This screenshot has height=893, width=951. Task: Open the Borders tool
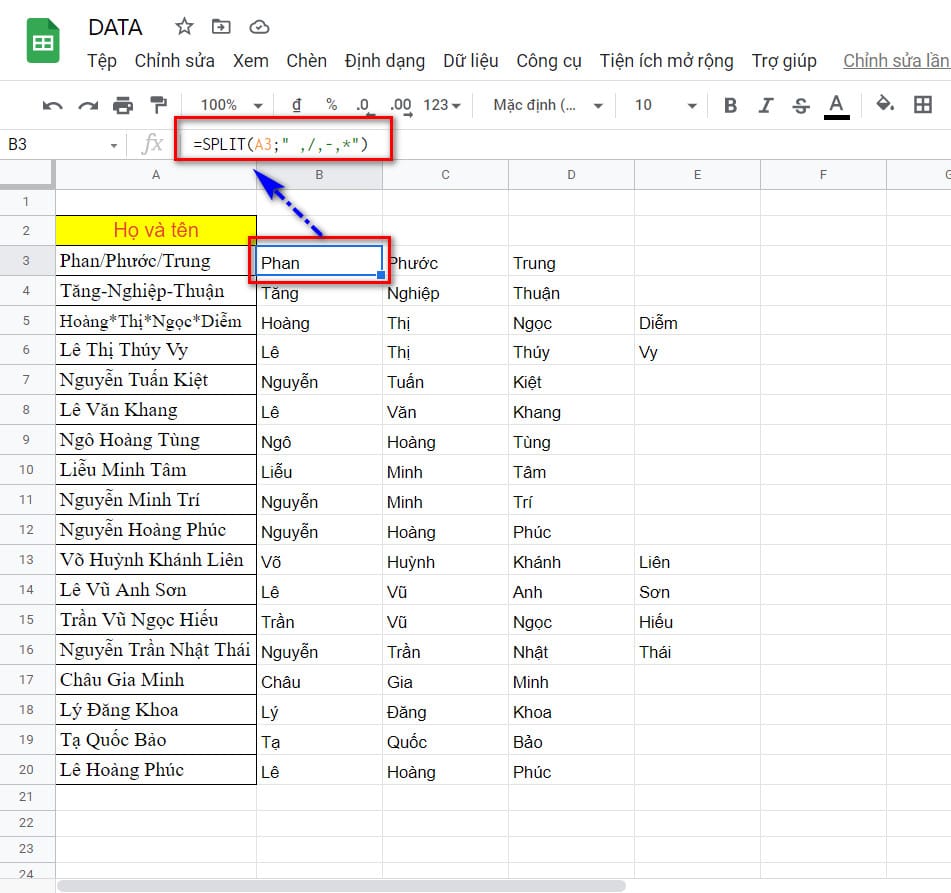click(923, 105)
